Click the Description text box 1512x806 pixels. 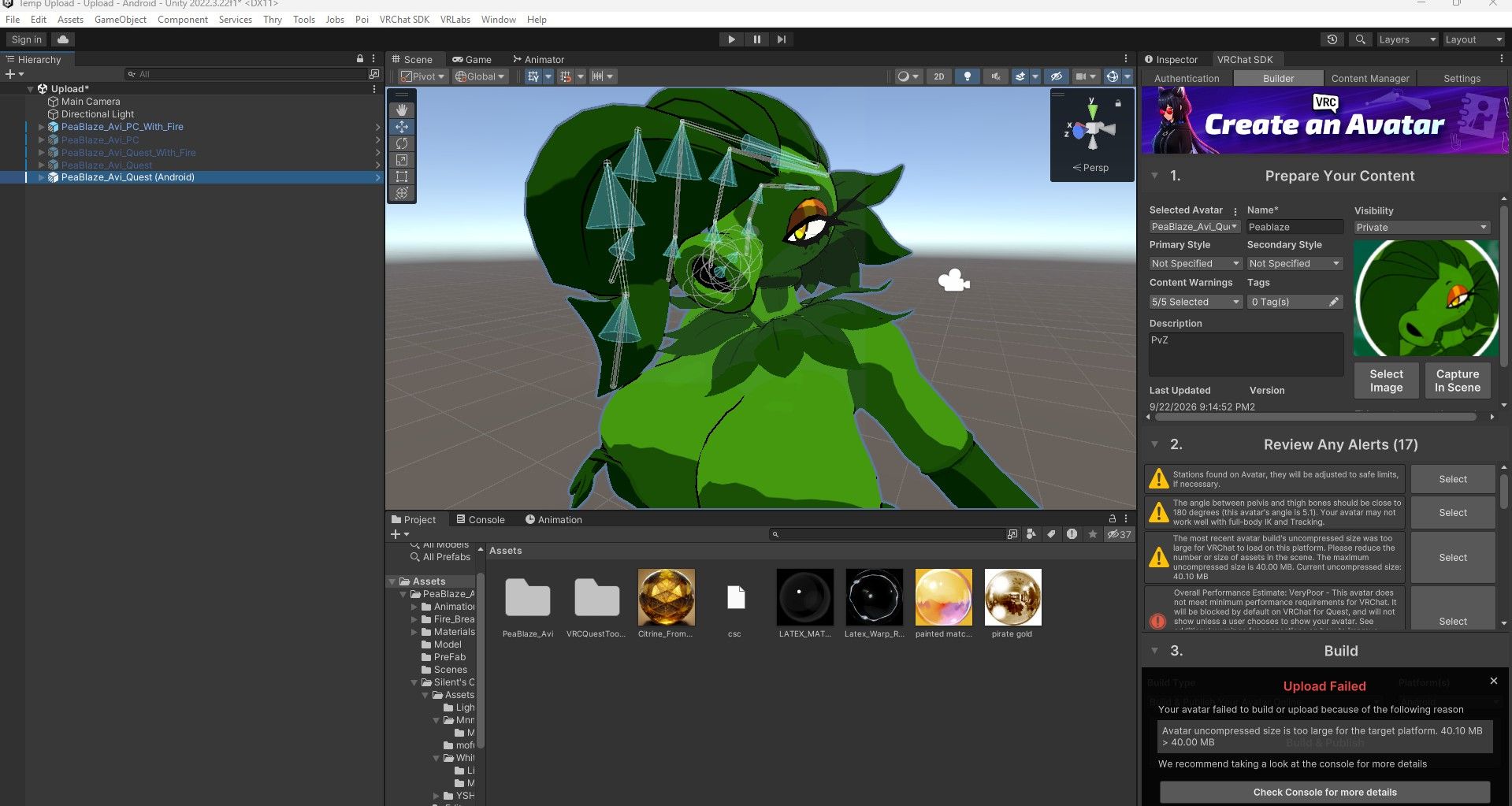coord(1246,354)
